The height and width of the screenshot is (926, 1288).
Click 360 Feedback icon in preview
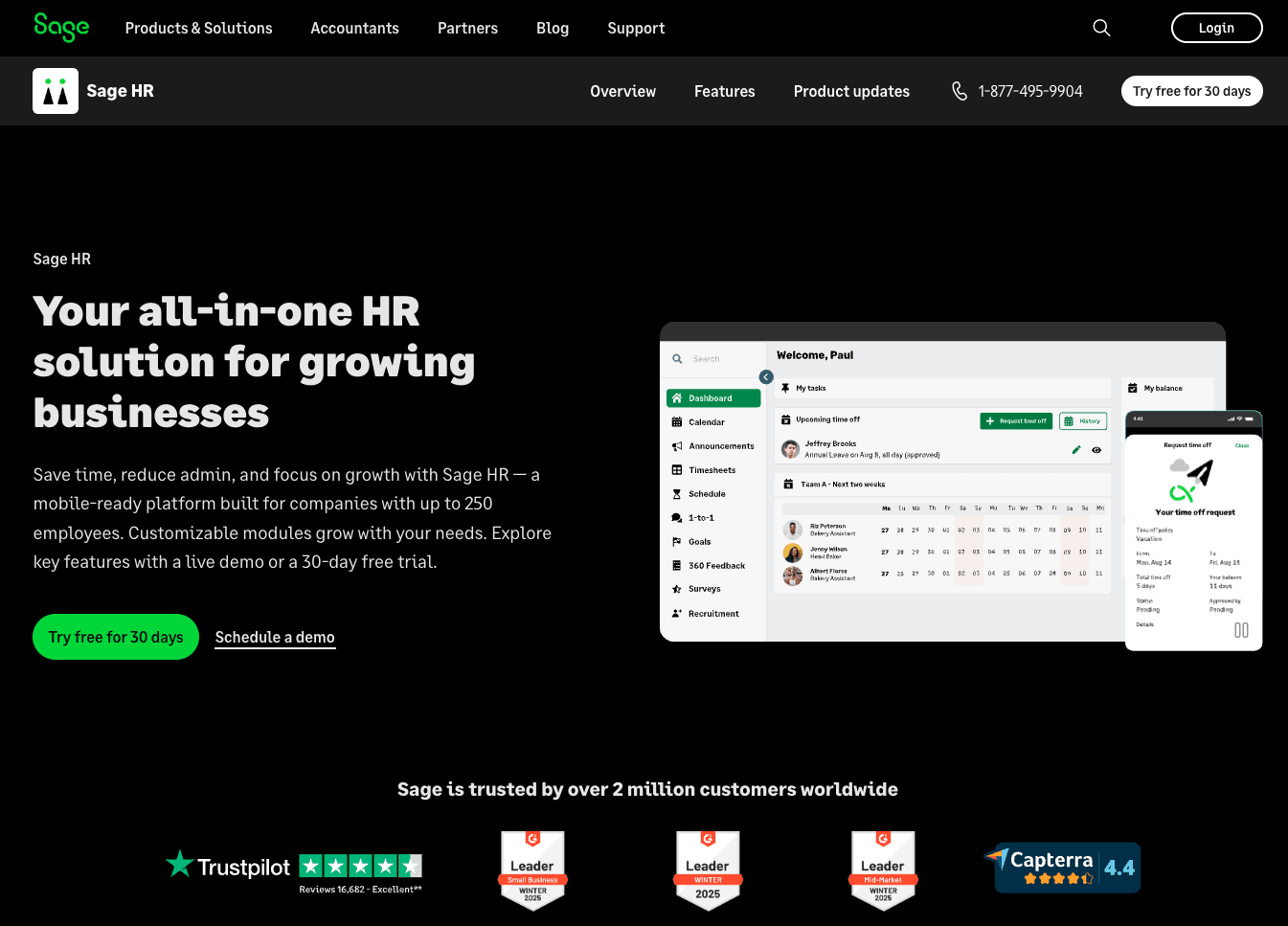tap(677, 566)
